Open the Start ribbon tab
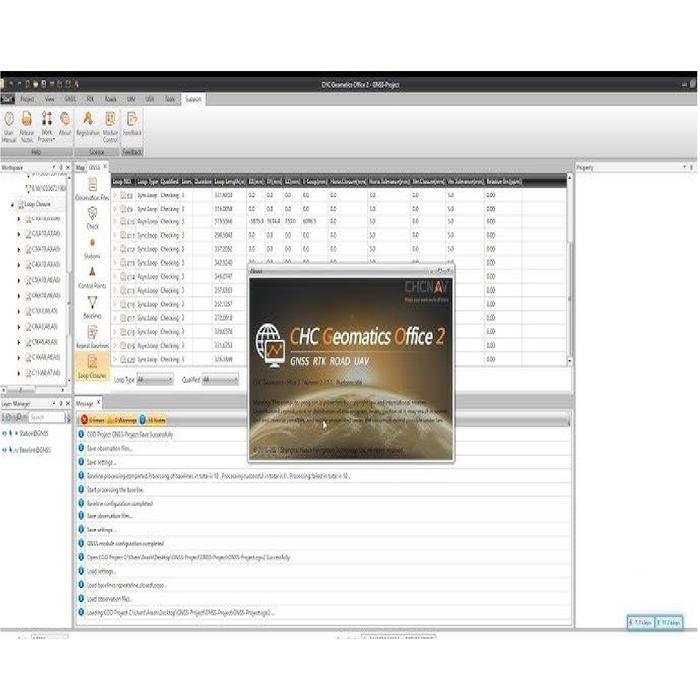The width and height of the screenshot is (700, 700). click(8, 99)
